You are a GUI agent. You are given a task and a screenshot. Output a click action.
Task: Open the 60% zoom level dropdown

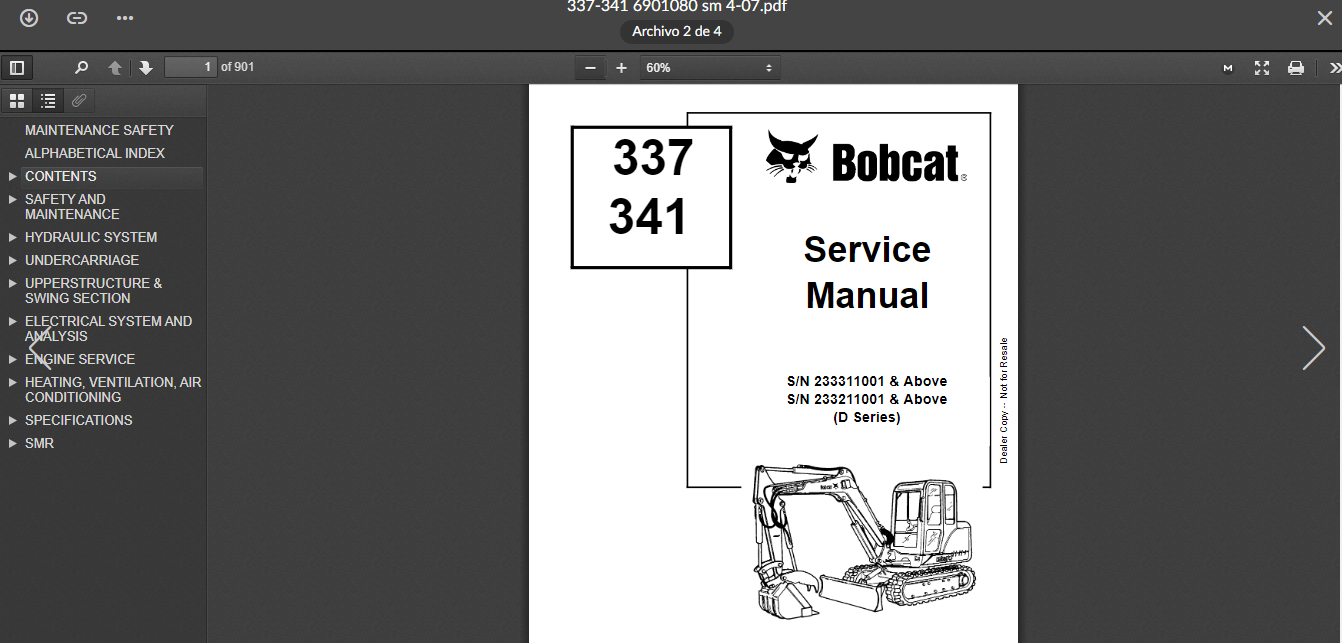[710, 68]
